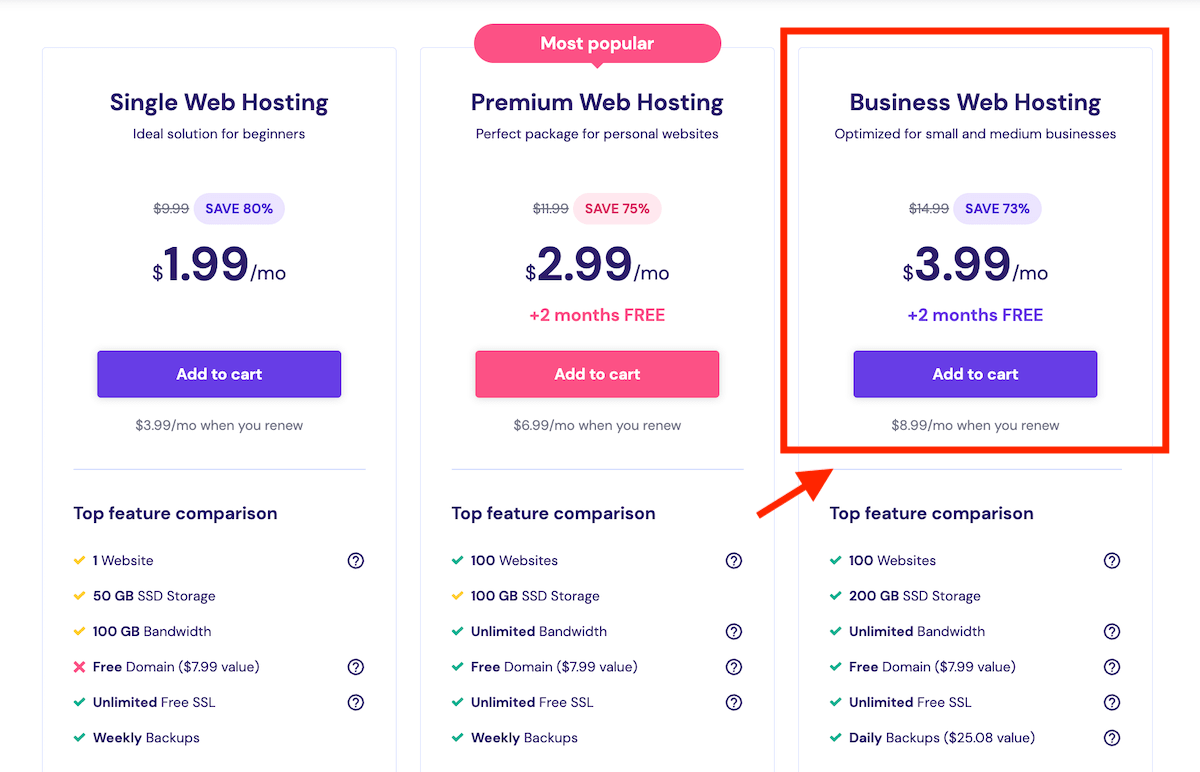Image resolution: width=1200 pixels, height=772 pixels.
Task: Open help icon for Business plan's 100 Websites
Action: [x=1111, y=561]
